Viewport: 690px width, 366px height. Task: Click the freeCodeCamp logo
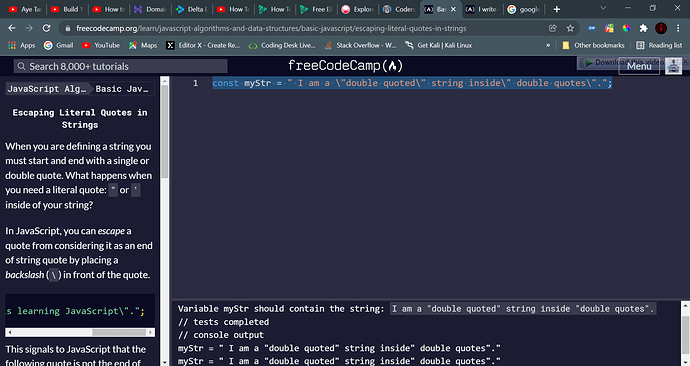pos(345,66)
